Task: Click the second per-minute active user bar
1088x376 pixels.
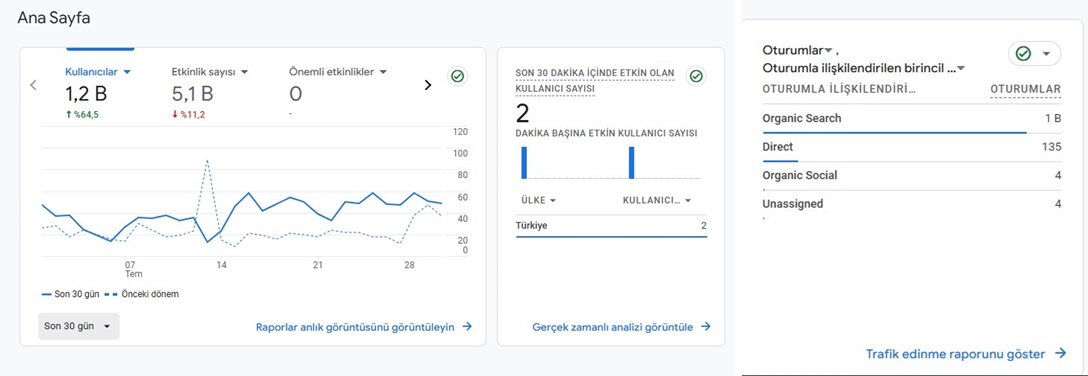Action: [631, 163]
